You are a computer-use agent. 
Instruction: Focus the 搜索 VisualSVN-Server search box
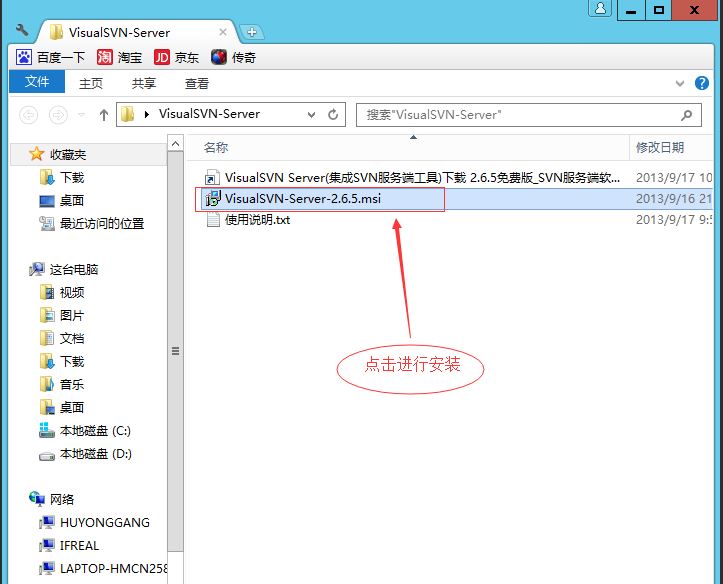pyautogui.click(x=529, y=115)
